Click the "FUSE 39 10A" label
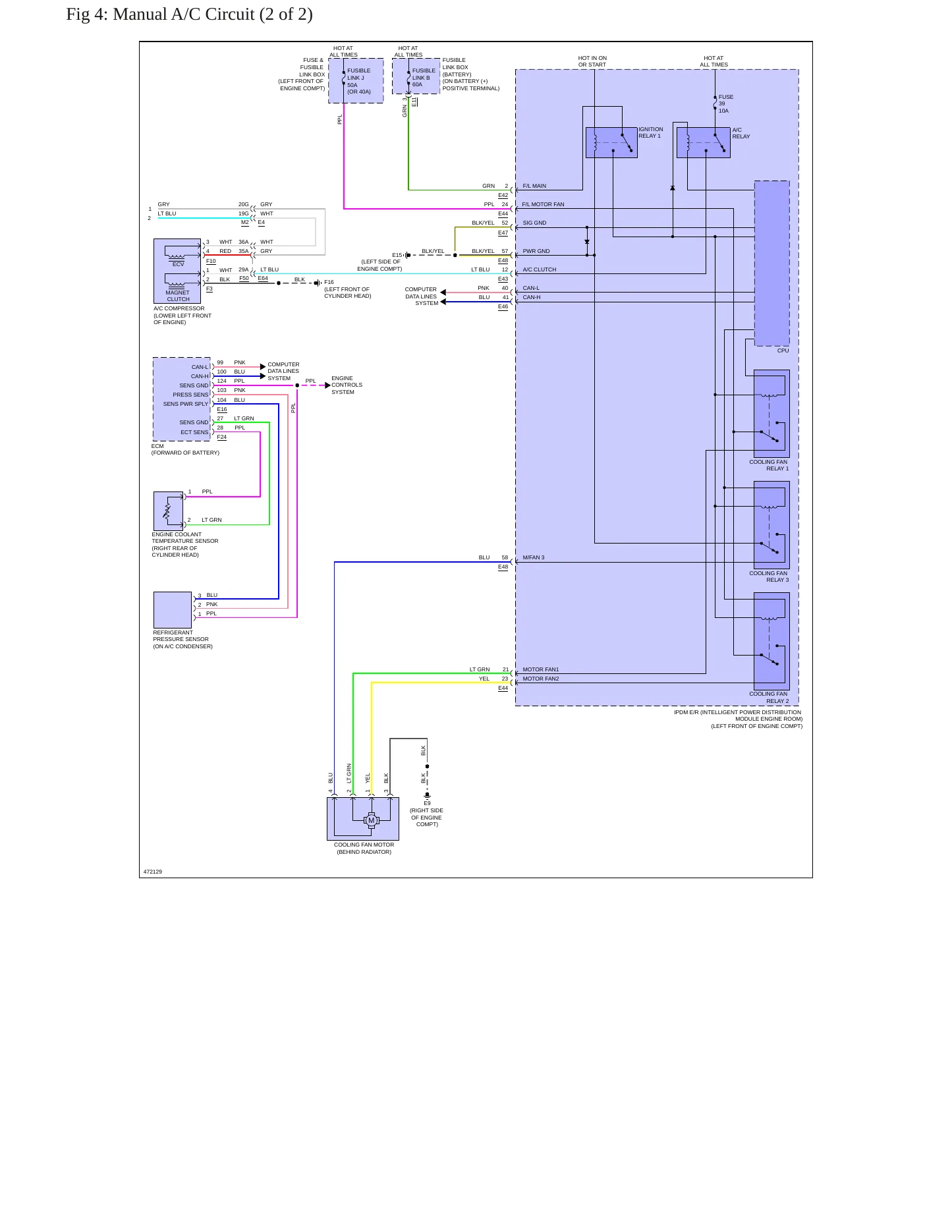 pos(725,104)
